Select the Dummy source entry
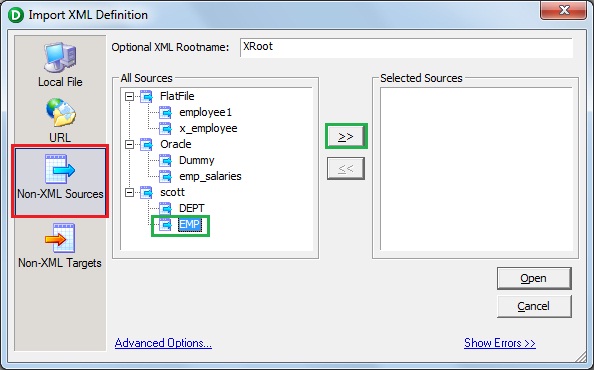This screenshot has width=594, height=370. pyautogui.click(x=197, y=160)
